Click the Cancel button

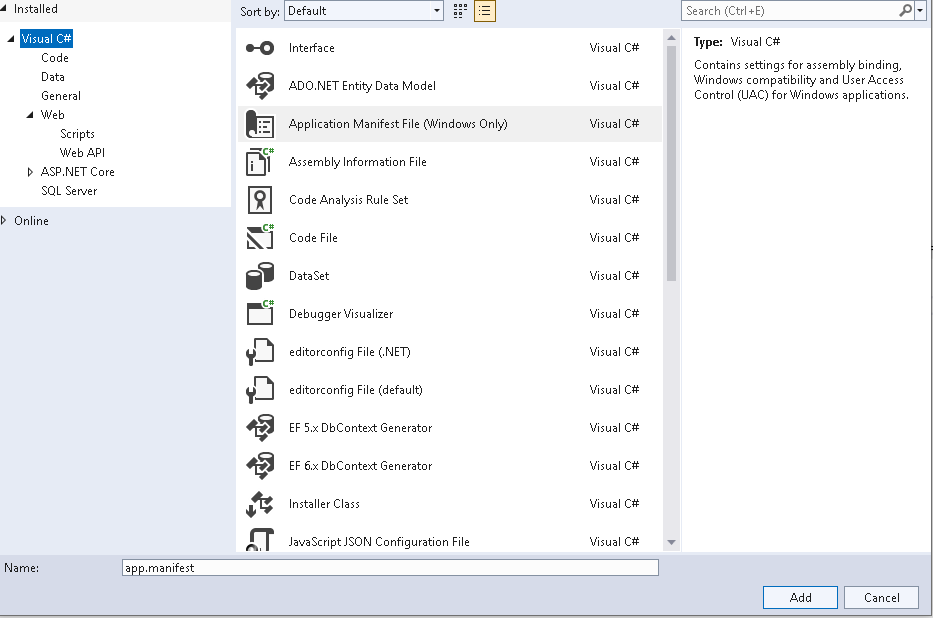(881, 598)
